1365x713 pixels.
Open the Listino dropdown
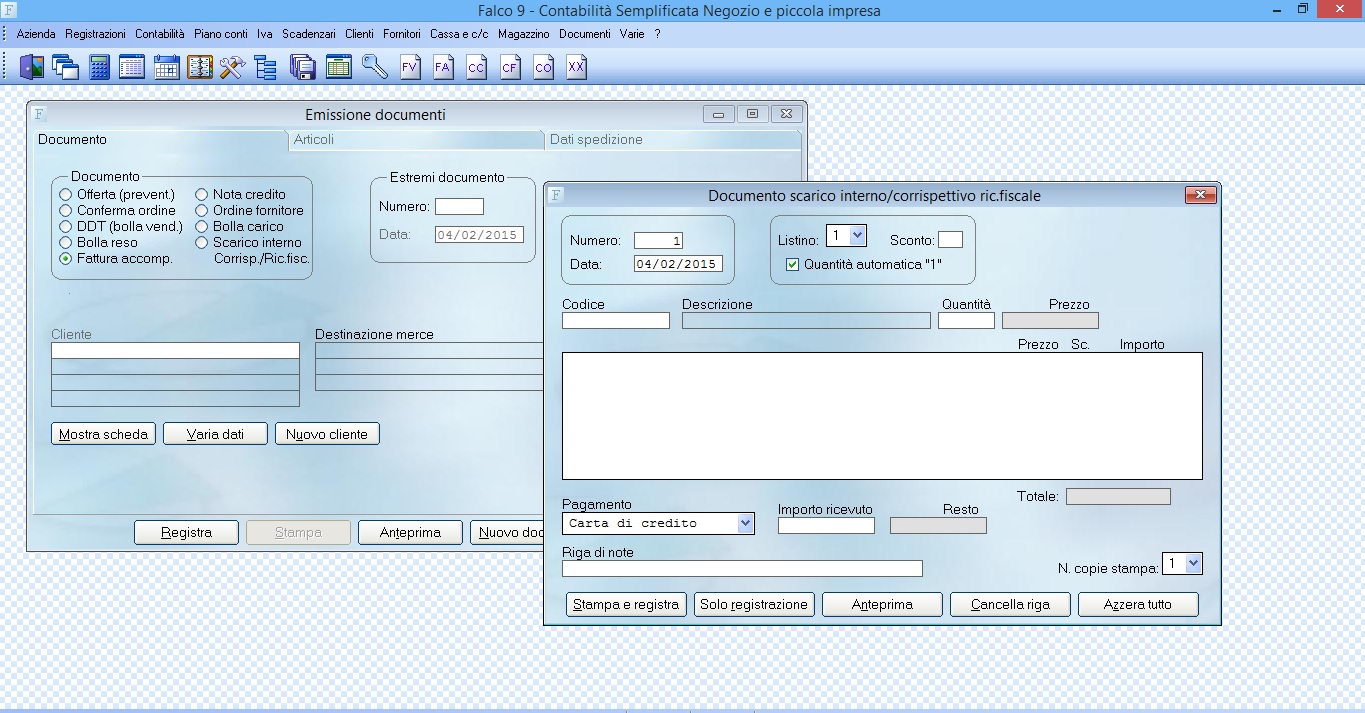point(857,236)
